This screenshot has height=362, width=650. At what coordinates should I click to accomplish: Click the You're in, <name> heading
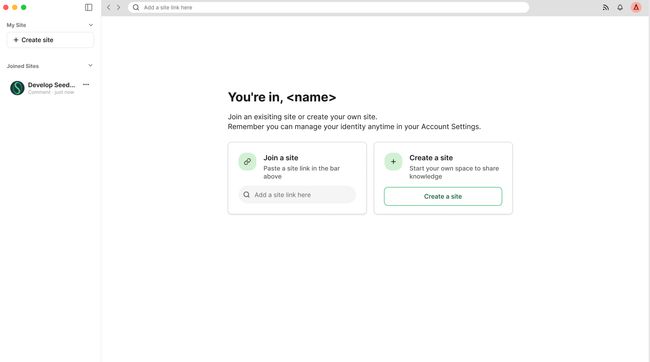coord(282,97)
